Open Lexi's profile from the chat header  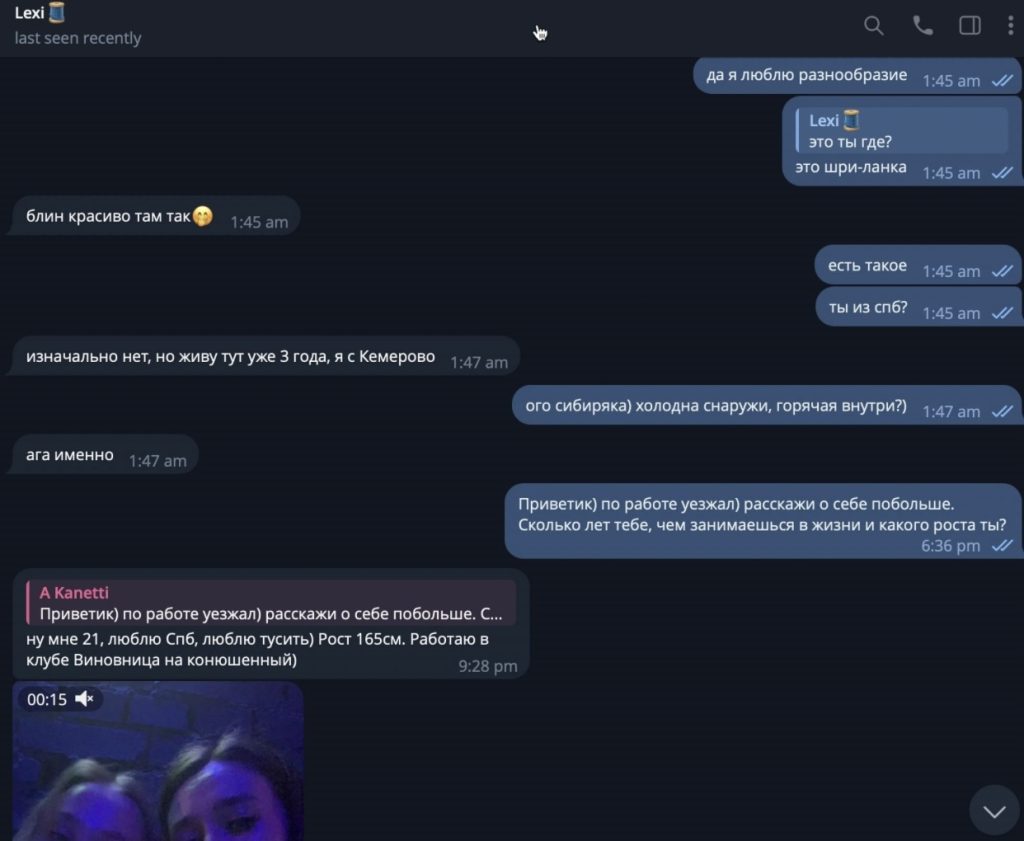click(x=29, y=13)
